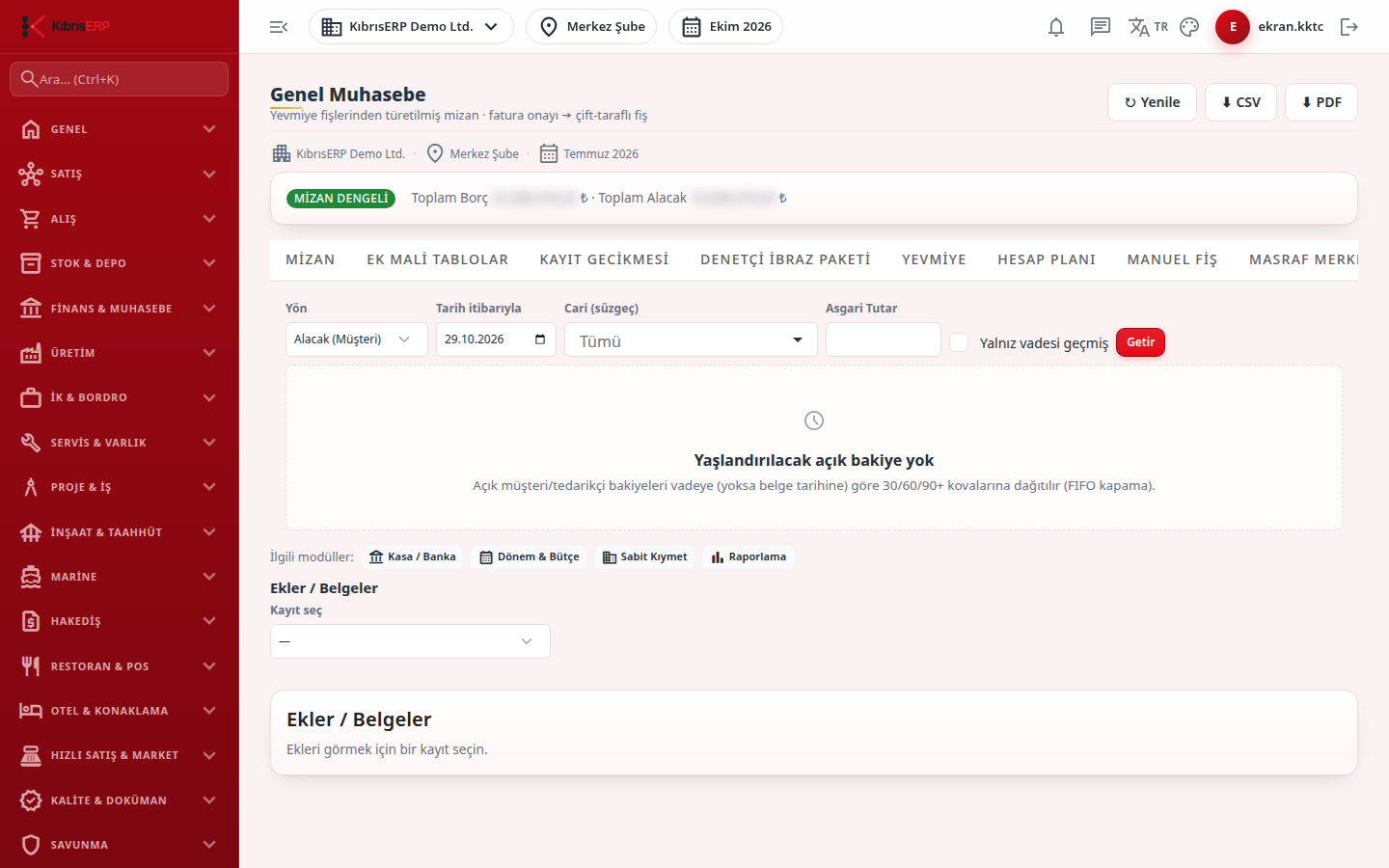The height and width of the screenshot is (868, 1389).
Task: Open the Denetçi İbraz Paketi tab
Action: [x=785, y=259]
